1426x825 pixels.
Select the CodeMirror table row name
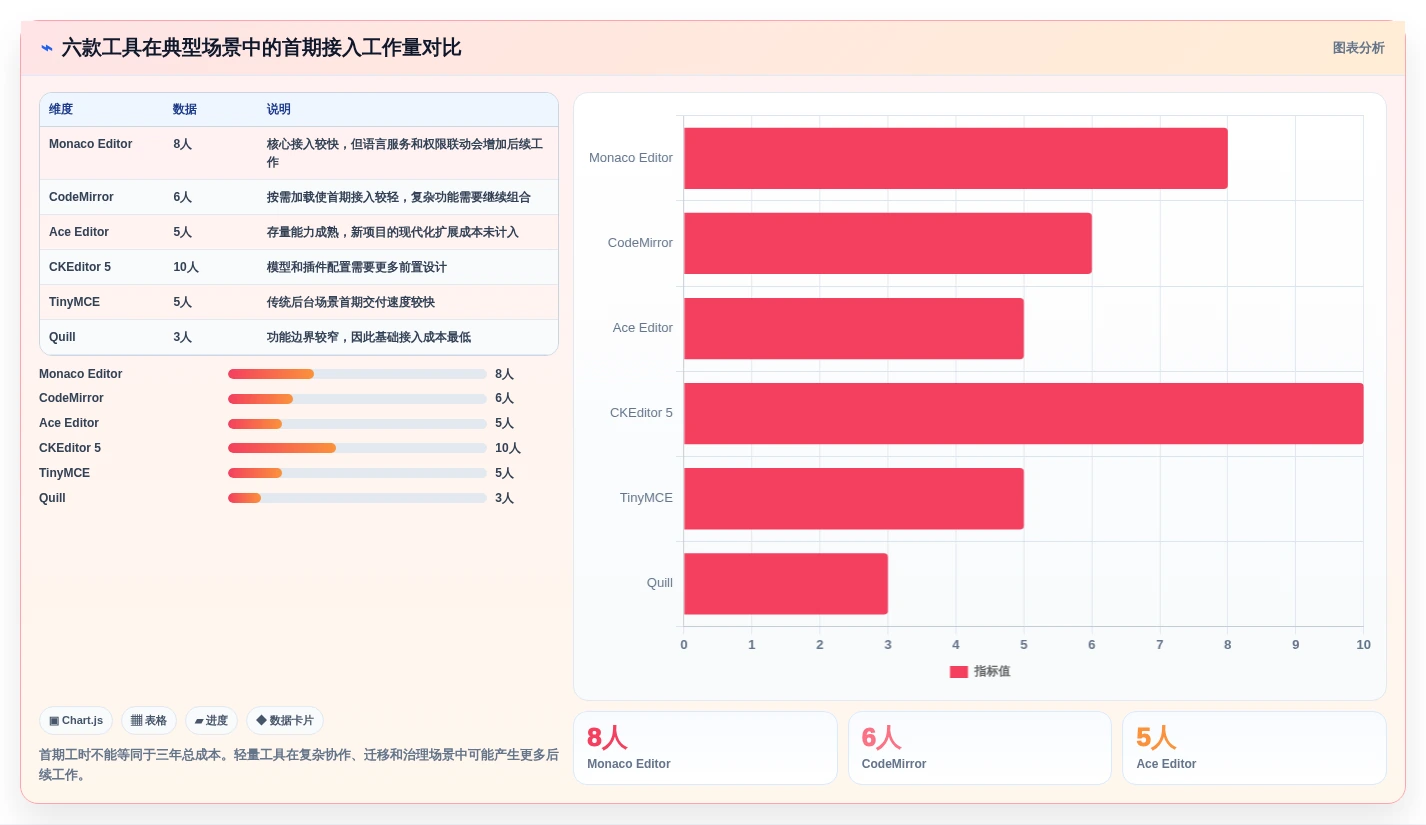click(x=81, y=197)
